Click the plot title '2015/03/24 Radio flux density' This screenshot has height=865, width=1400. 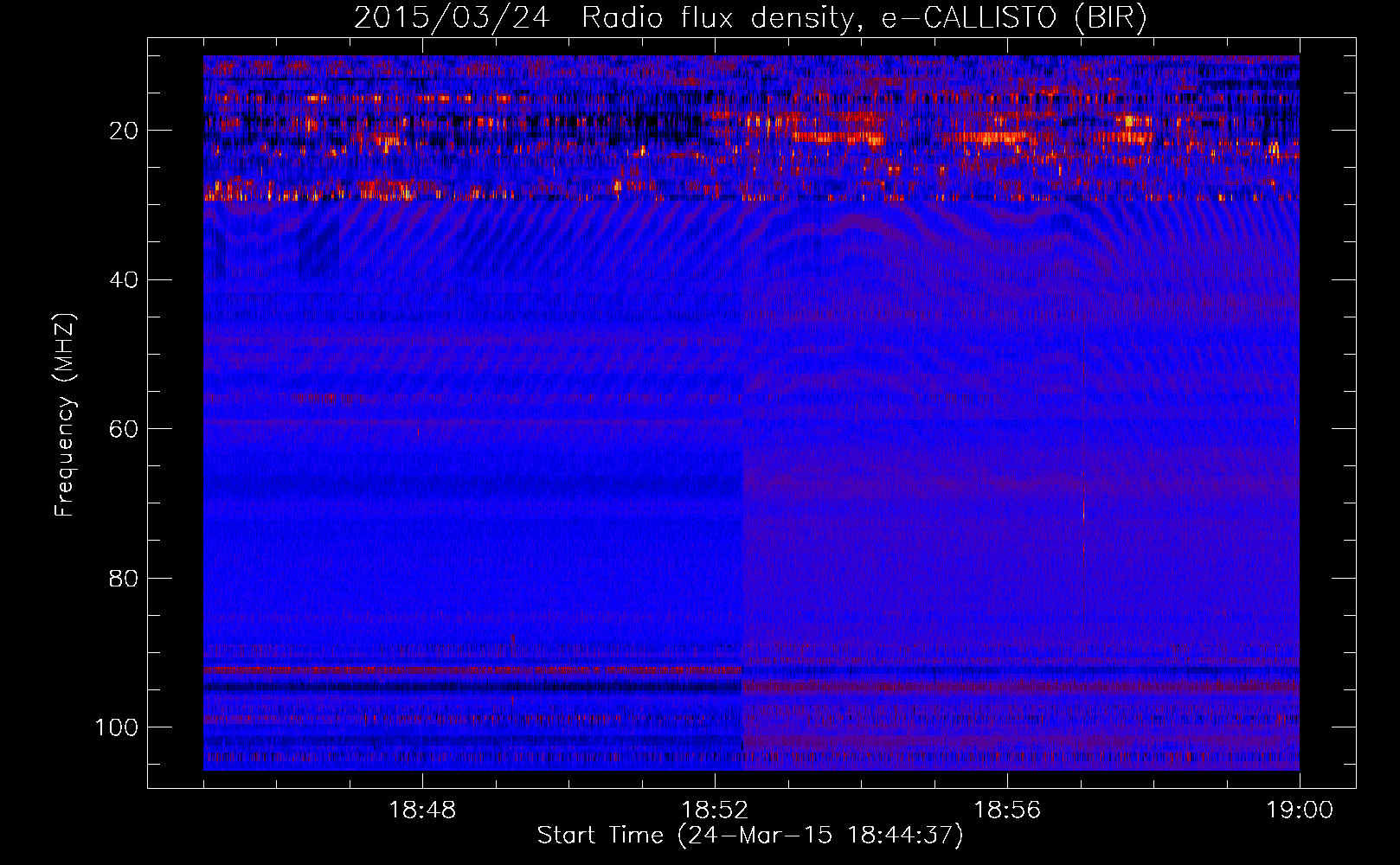pos(750,17)
